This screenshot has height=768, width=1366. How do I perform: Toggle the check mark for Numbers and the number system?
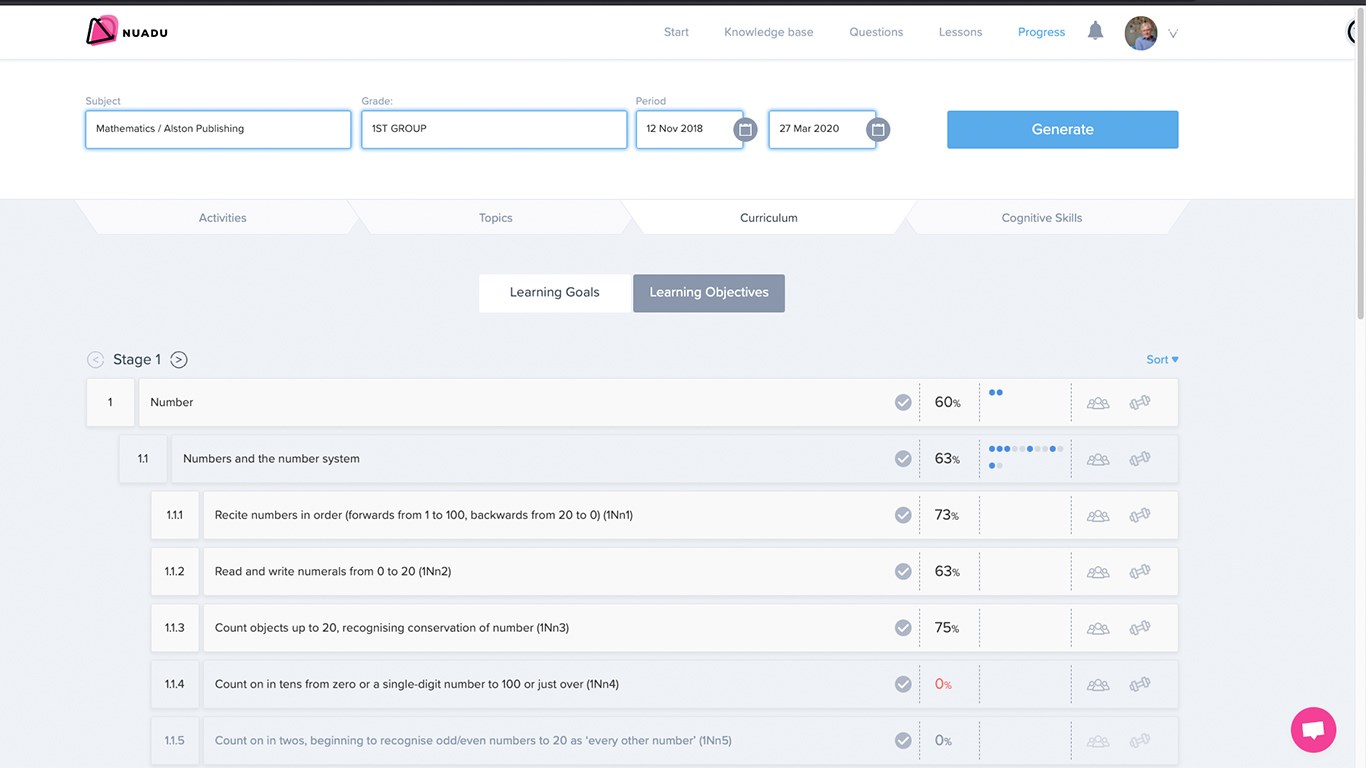point(903,459)
